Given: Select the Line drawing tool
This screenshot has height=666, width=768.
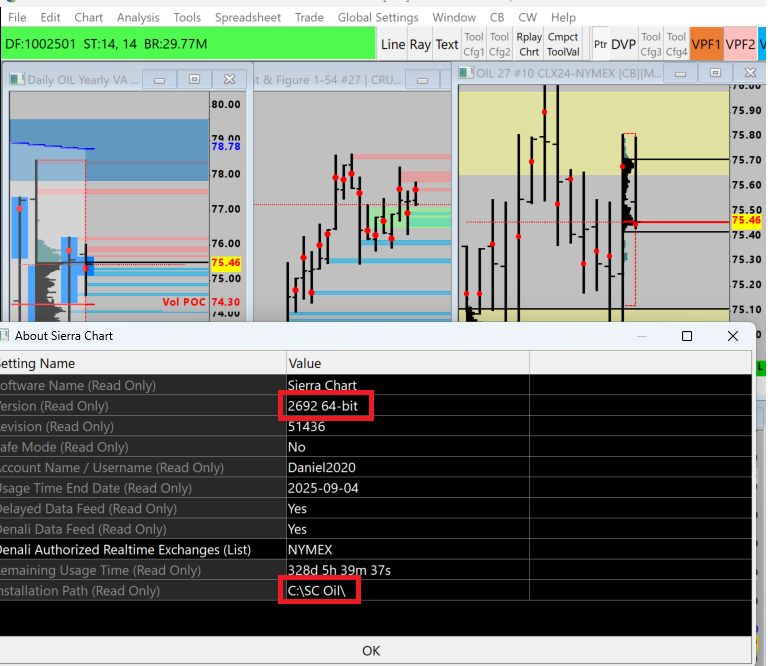Looking at the screenshot, I should 393,45.
